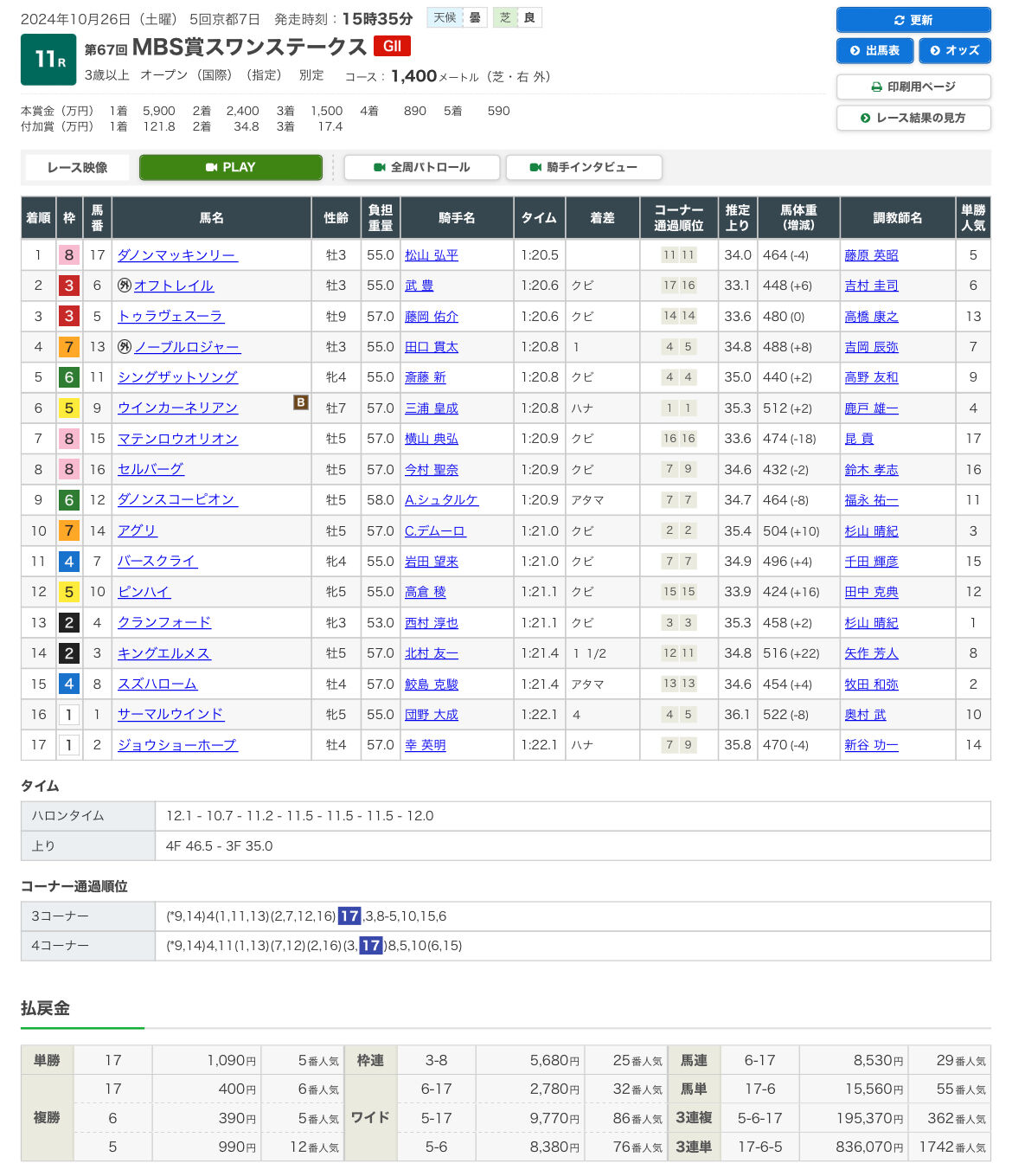Image resolution: width=1012 pixels, height=1176 pixels.
Task: Open trainer 昆 貢 link
Action: click(x=860, y=439)
